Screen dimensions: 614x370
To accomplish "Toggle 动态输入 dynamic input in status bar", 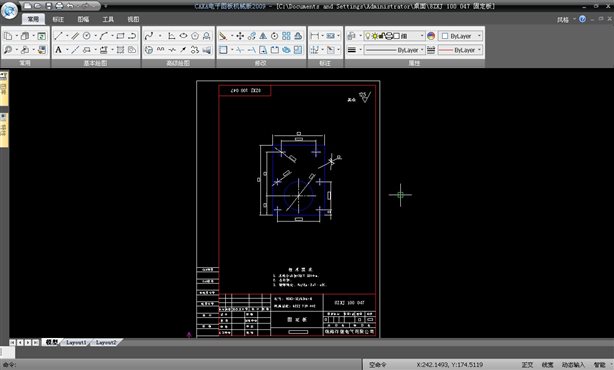I will (x=573, y=365).
